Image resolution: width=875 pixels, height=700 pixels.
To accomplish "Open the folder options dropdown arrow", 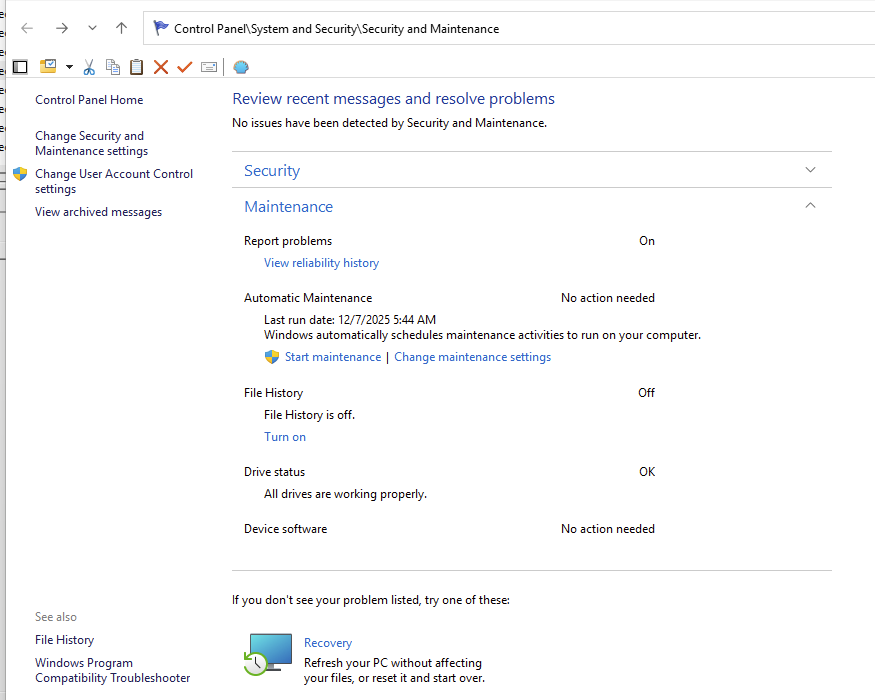I will point(69,67).
